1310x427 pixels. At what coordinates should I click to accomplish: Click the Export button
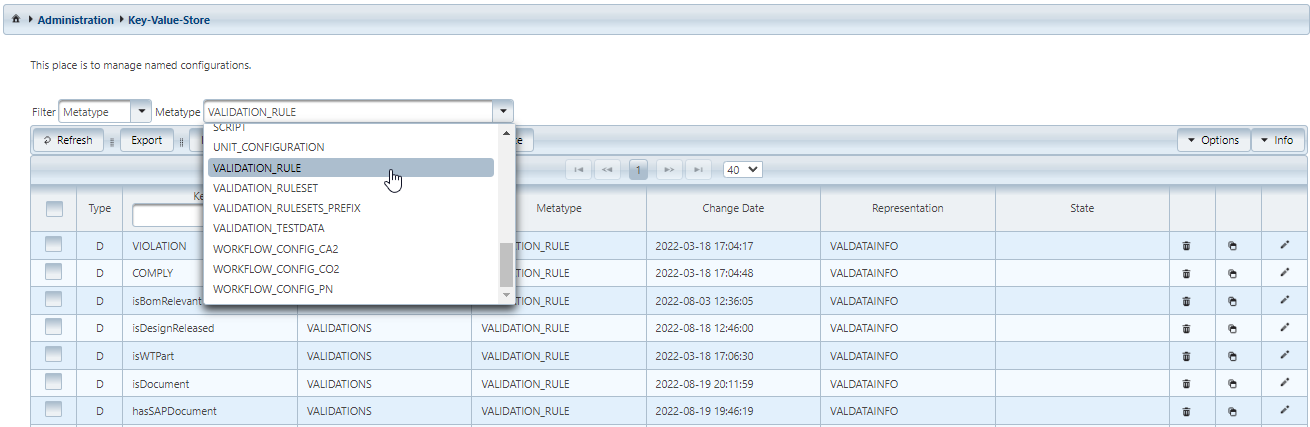pyautogui.click(x=147, y=140)
